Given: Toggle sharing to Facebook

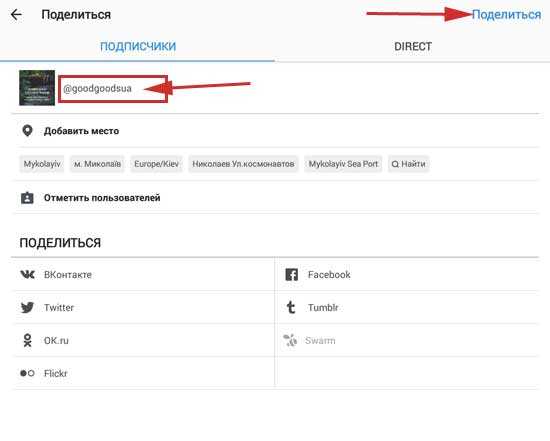Looking at the screenshot, I should (x=407, y=274).
